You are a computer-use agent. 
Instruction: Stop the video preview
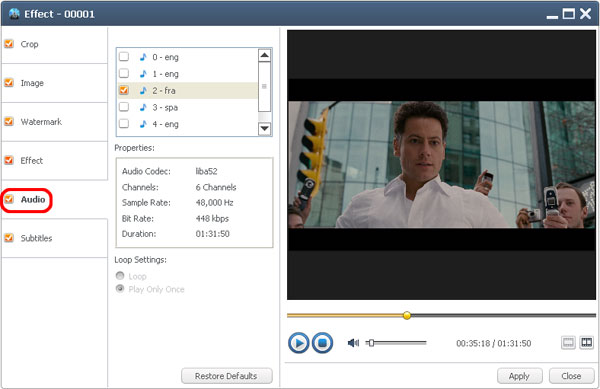tap(322, 343)
